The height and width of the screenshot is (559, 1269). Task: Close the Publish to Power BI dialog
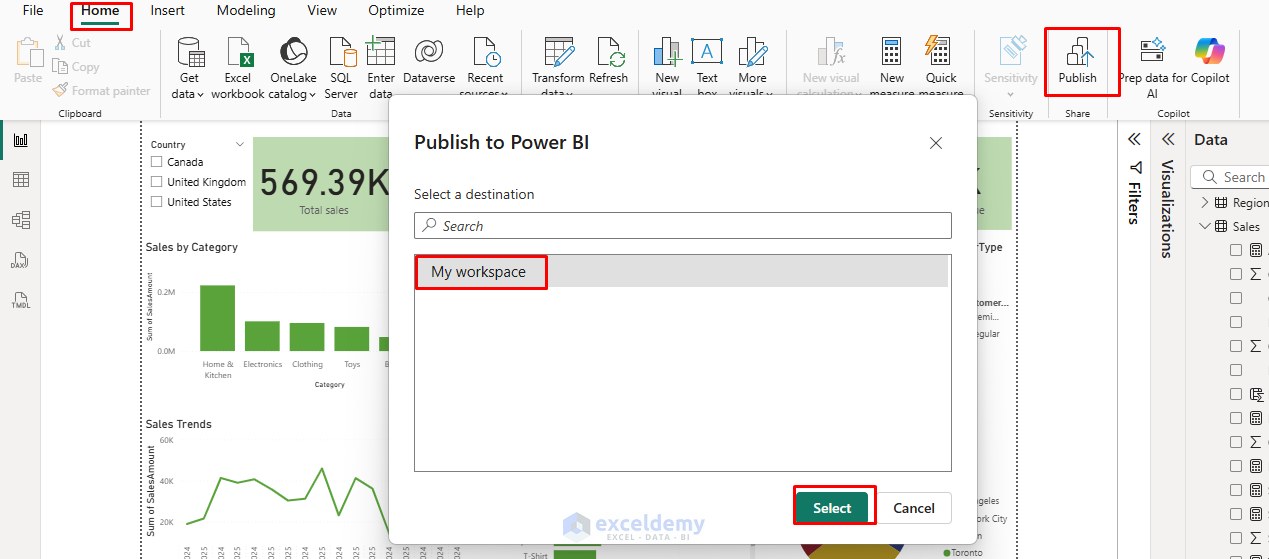coord(936,143)
